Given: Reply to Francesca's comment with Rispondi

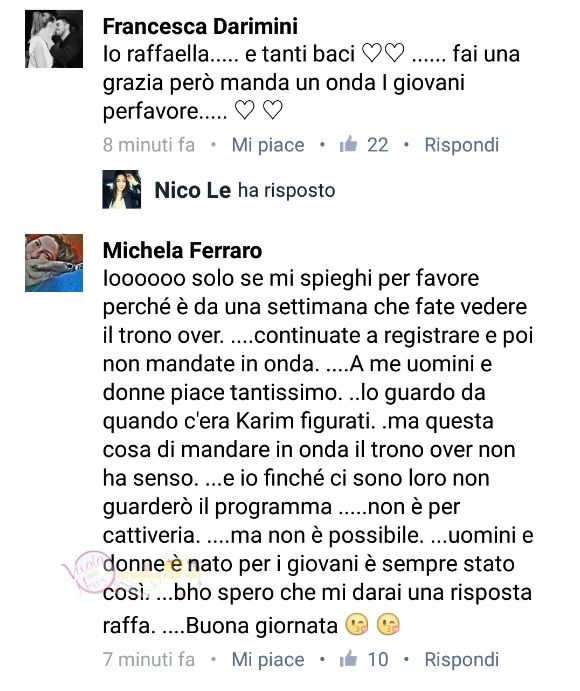Looking at the screenshot, I should 461,145.
